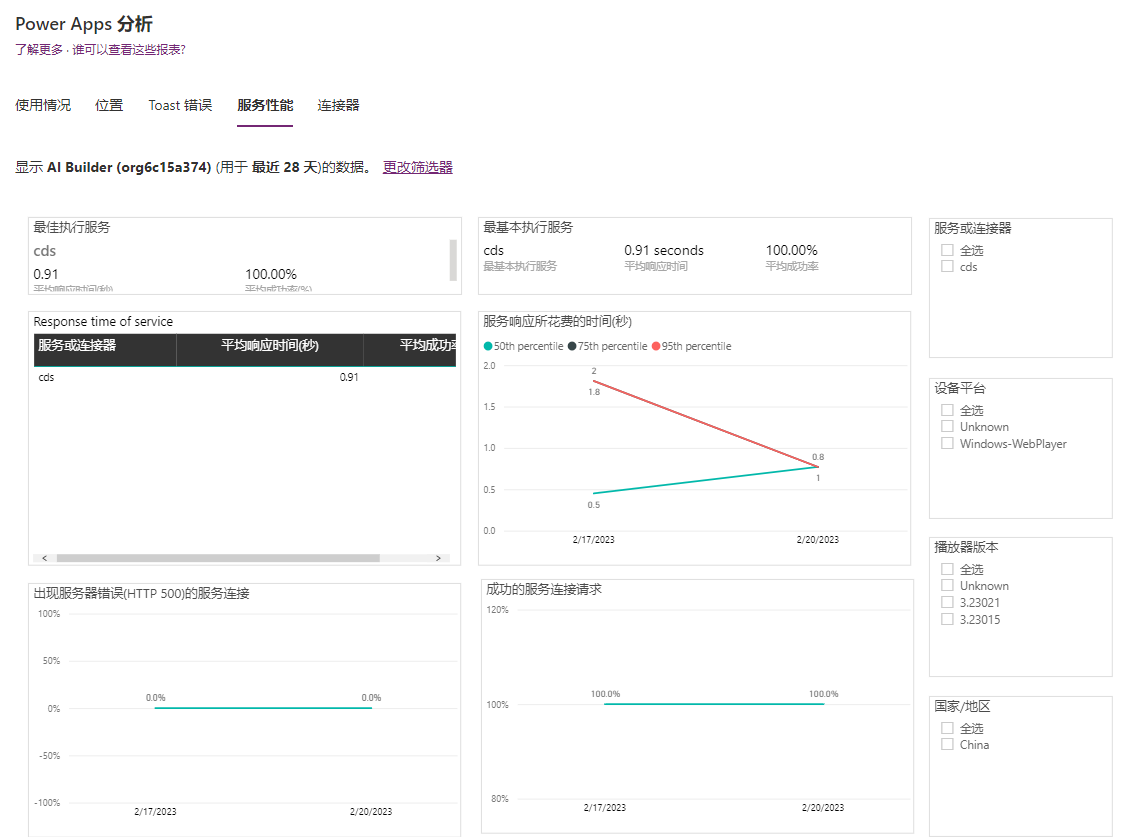This screenshot has height=837, width=1146.
Task: Go to the 连接器 tab
Action: coord(338,105)
